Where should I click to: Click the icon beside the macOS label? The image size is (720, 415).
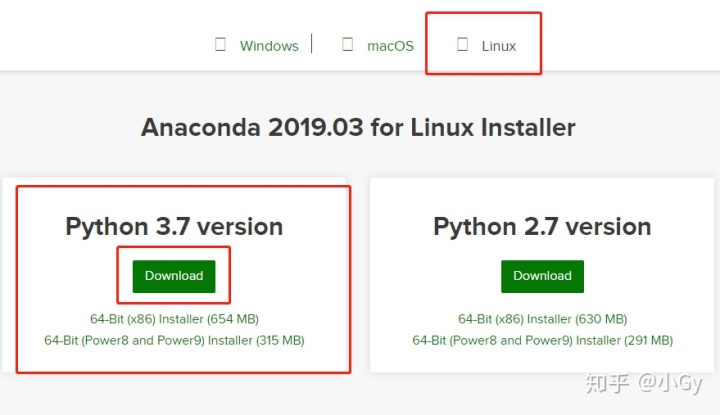click(348, 45)
